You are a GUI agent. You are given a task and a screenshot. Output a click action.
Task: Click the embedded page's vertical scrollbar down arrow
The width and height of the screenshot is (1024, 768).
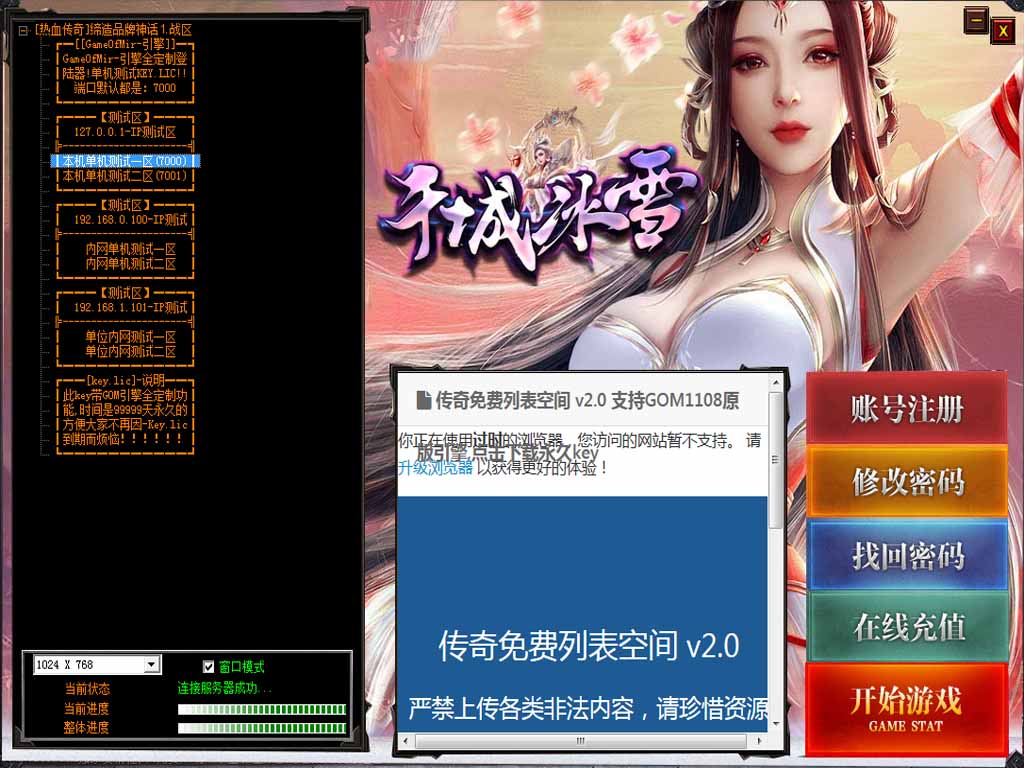coord(776,724)
